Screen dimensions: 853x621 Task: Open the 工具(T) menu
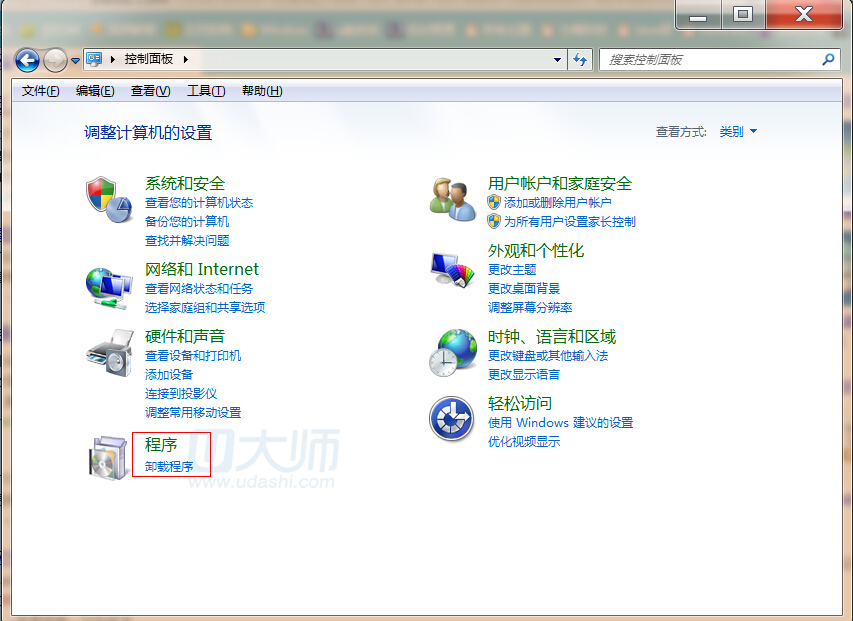click(x=206, y=91)
